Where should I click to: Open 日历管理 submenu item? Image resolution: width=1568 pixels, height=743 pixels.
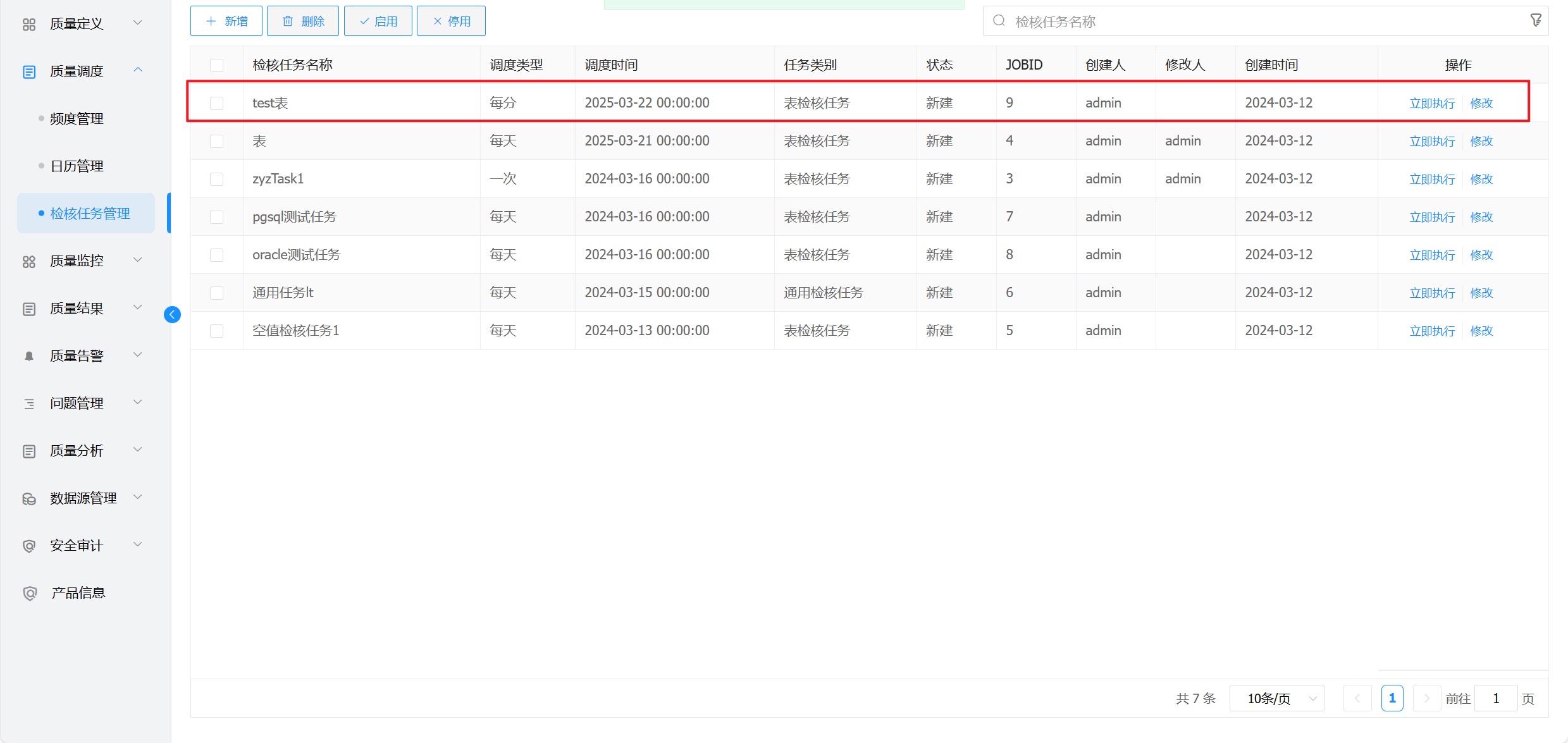click(77, 166)
